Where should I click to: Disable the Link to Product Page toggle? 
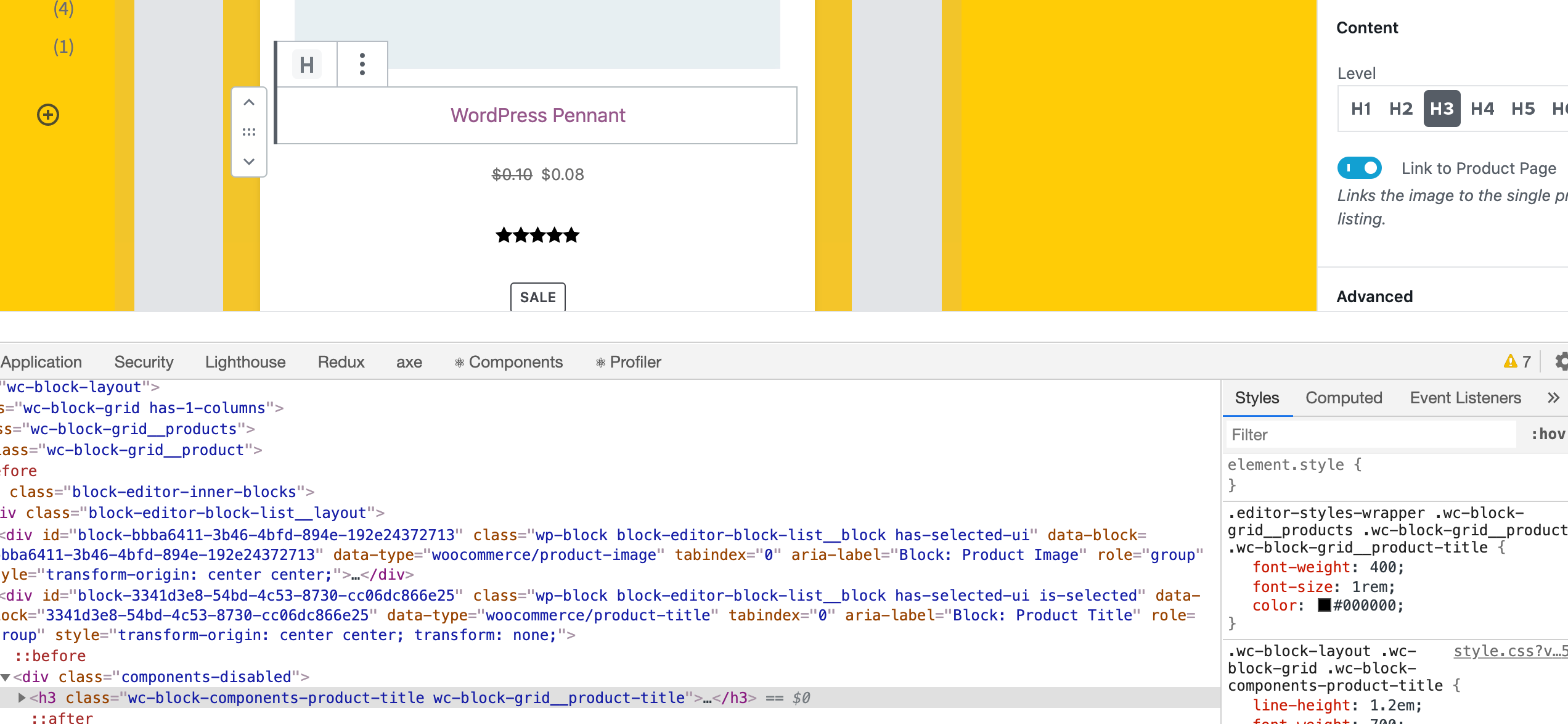click(x=1360, y=168)
